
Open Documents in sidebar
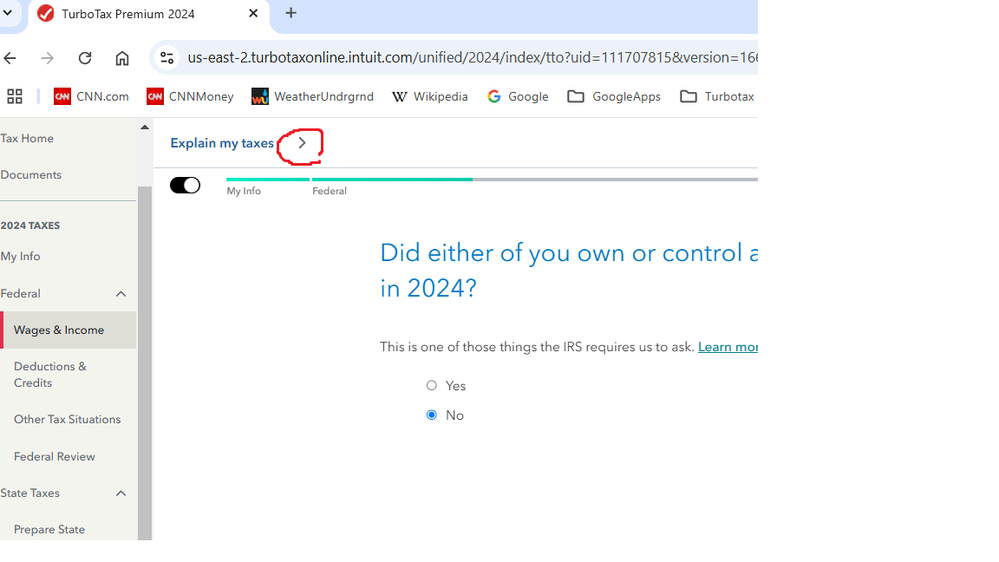31,175
